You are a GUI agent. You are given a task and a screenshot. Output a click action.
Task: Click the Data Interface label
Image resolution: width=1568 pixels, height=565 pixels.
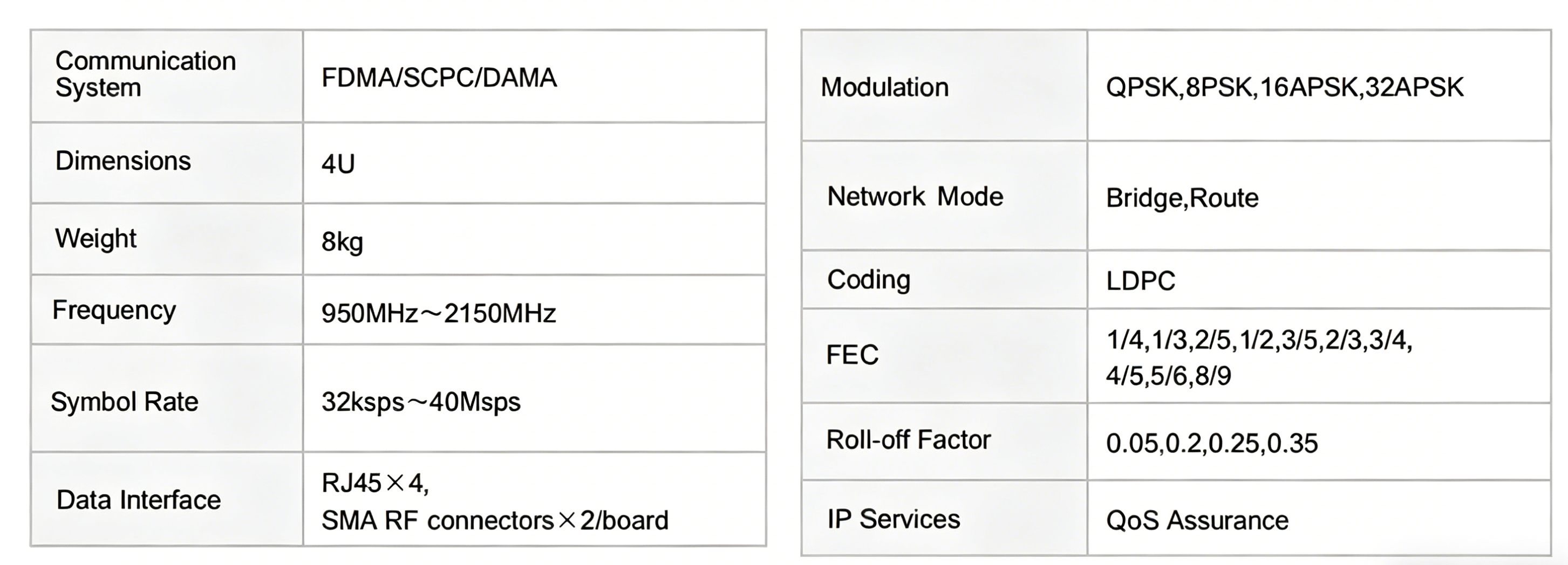[x=138, y=500]
